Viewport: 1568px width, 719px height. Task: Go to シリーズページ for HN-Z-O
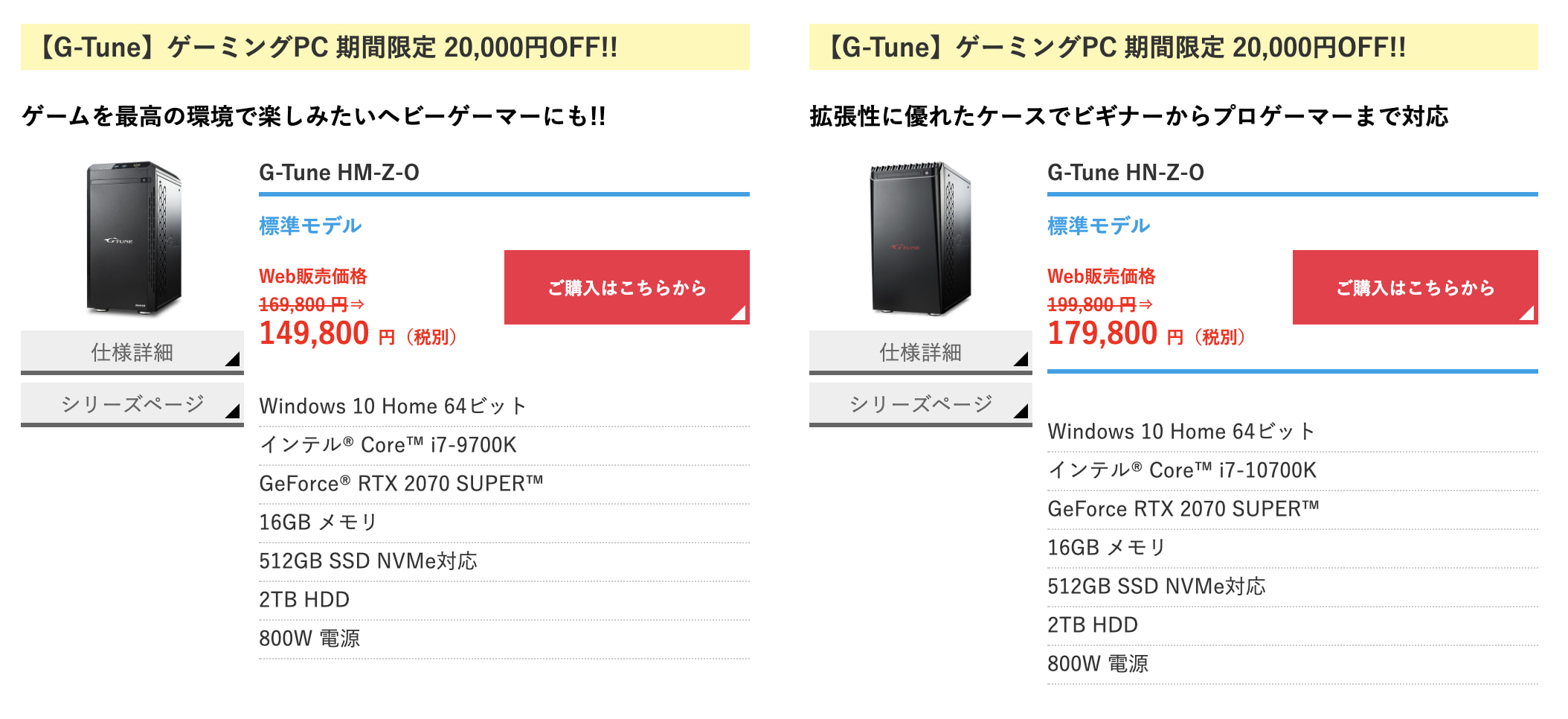920,404
